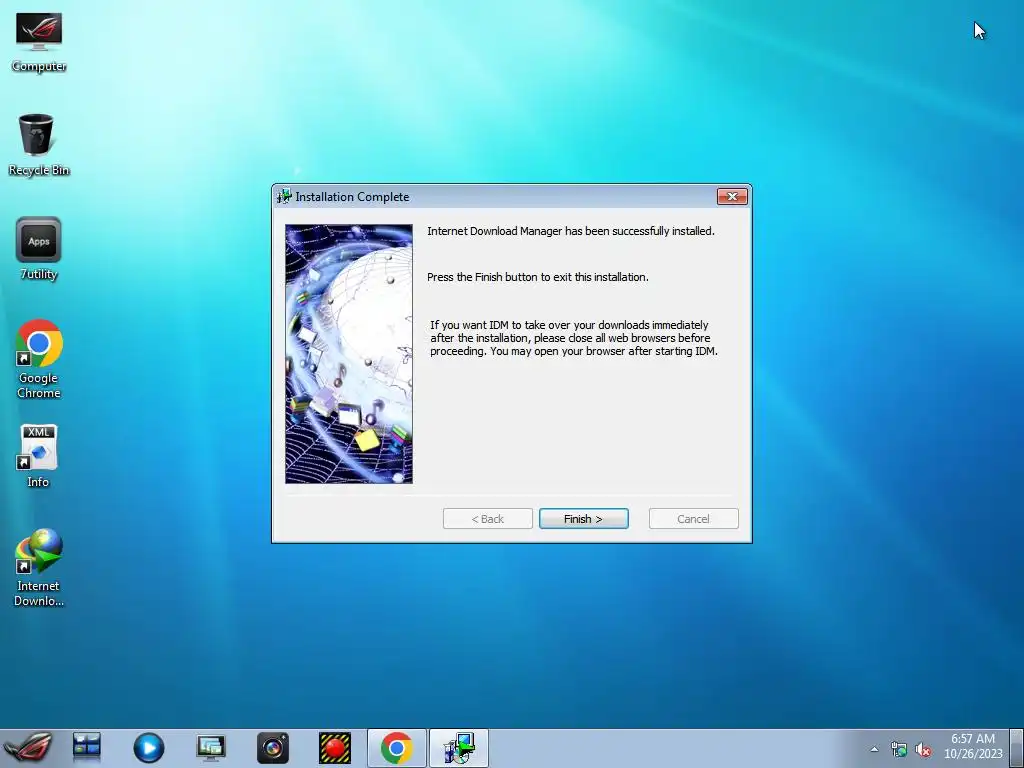Open the clock showing 6:57 AM
Image resolution: width=1024 pixels, height=768 pixels.
click(x=972, y=746)
